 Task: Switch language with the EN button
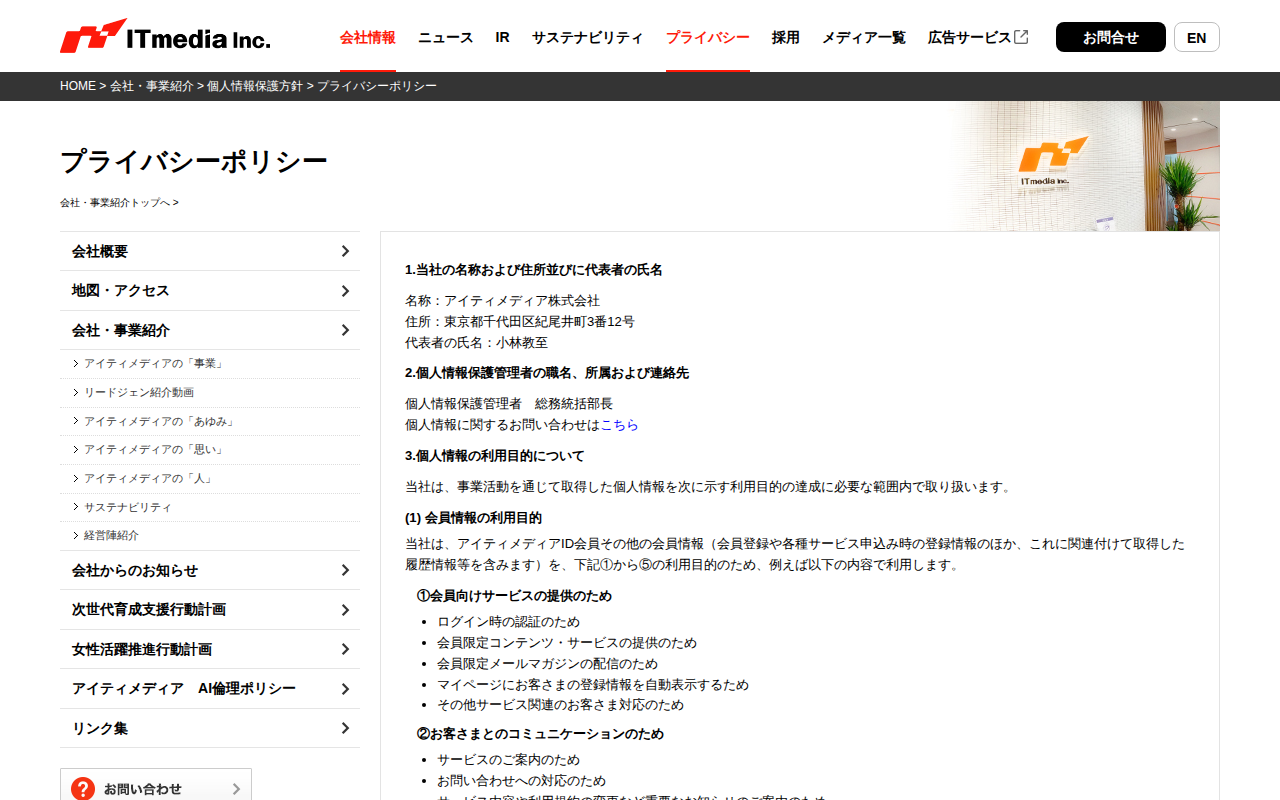point(1197,37)
